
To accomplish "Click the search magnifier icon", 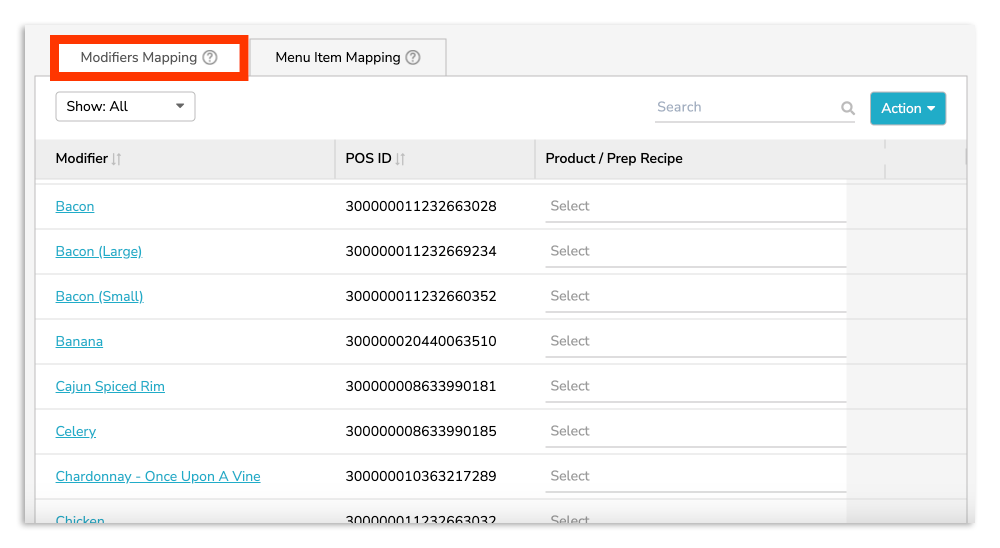I will [x=847, y=108].
